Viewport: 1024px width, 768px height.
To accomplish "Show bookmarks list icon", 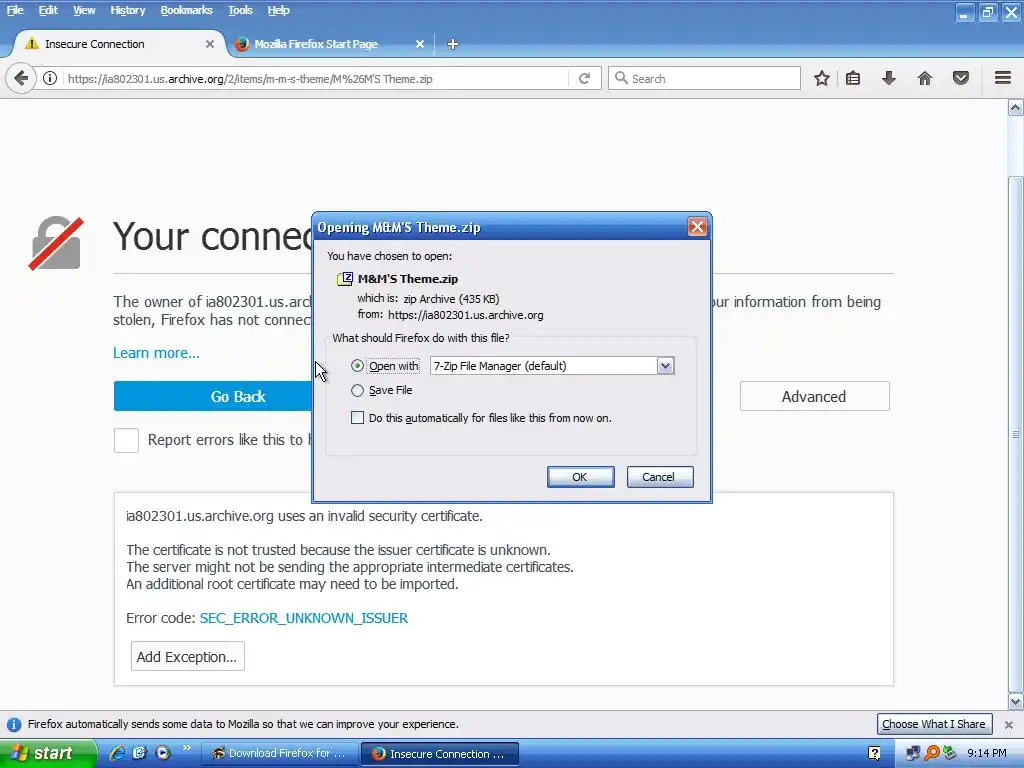I will [853, 78].
